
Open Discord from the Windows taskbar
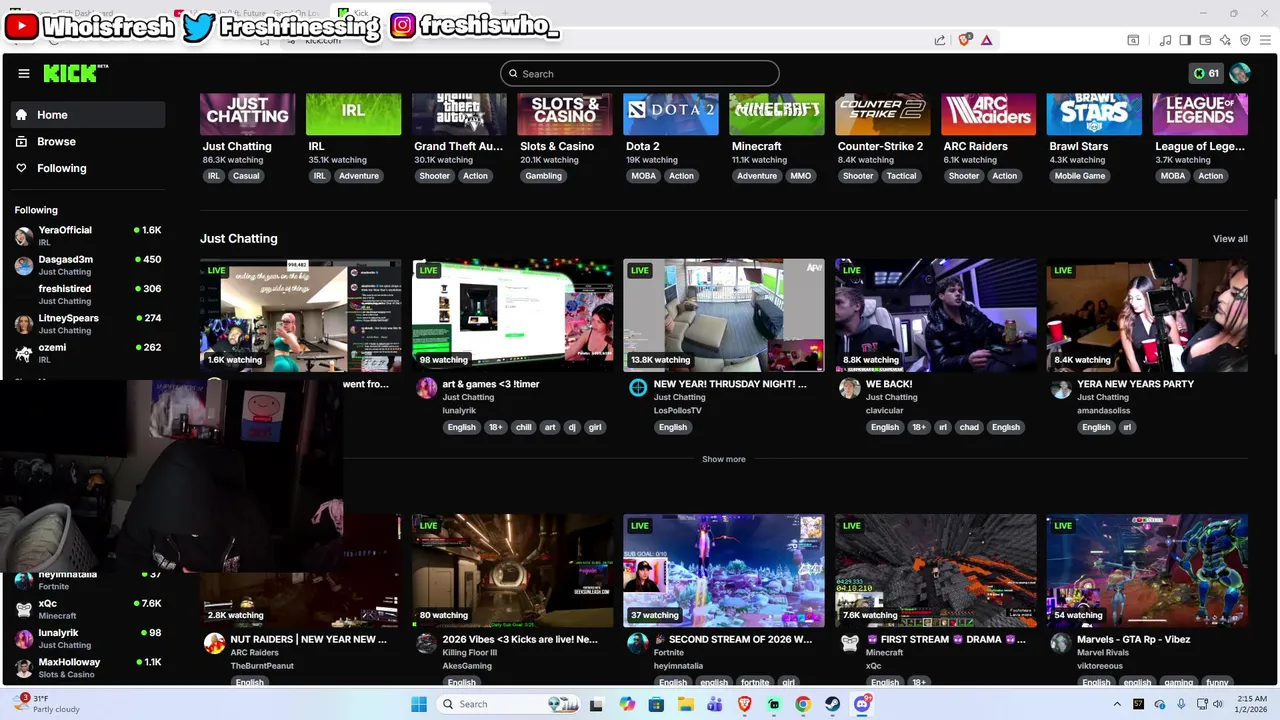point(862,704)
